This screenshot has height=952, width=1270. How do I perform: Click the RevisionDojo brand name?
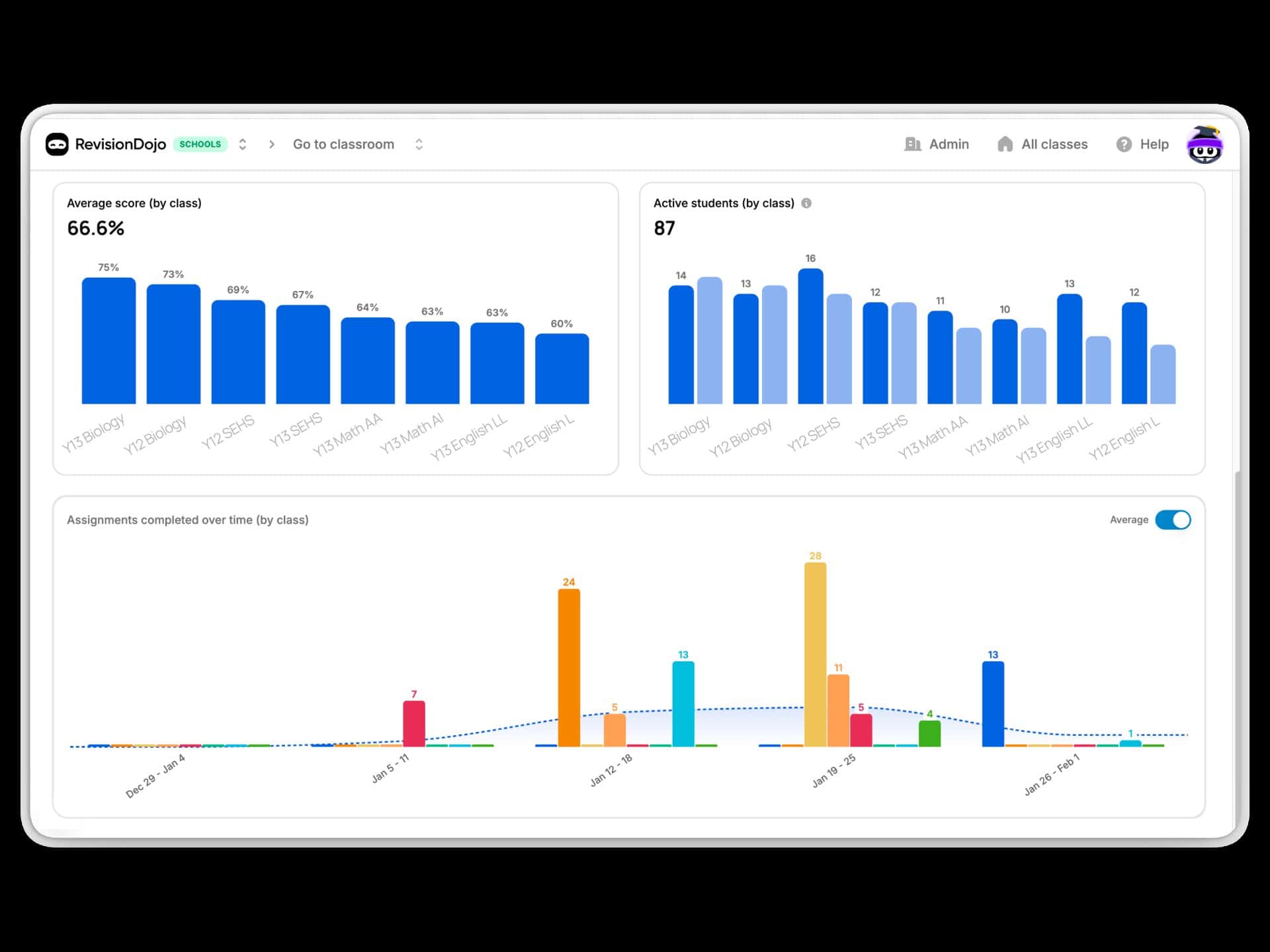(x=120, y=144)
